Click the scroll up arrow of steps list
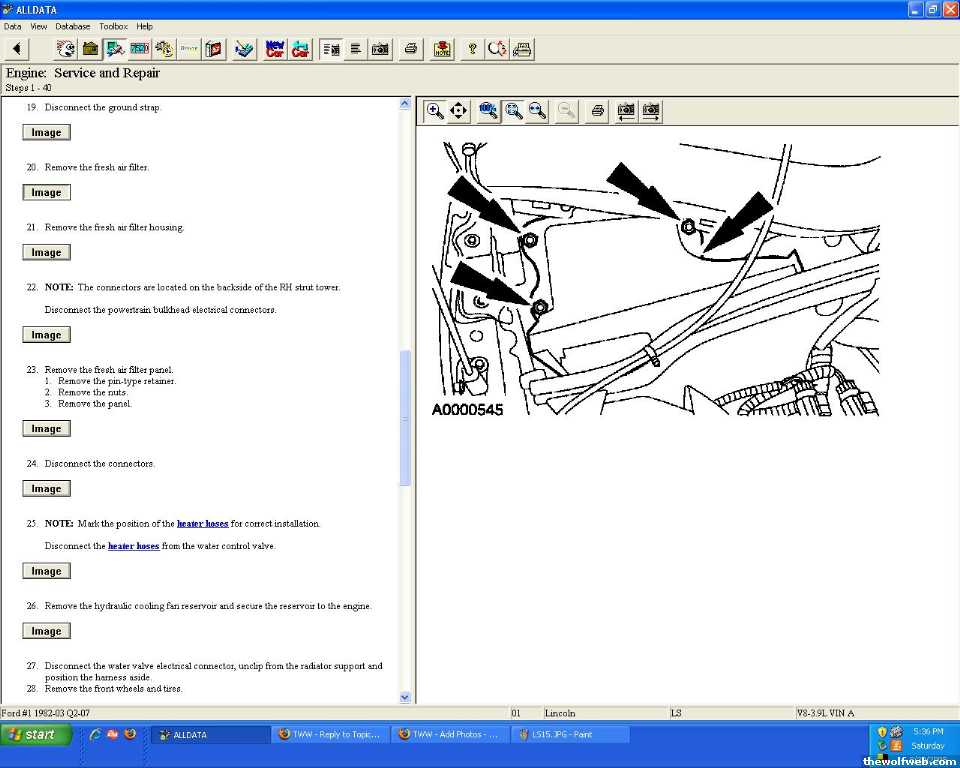Screen dimensions: 960x768 click(405, 103)
